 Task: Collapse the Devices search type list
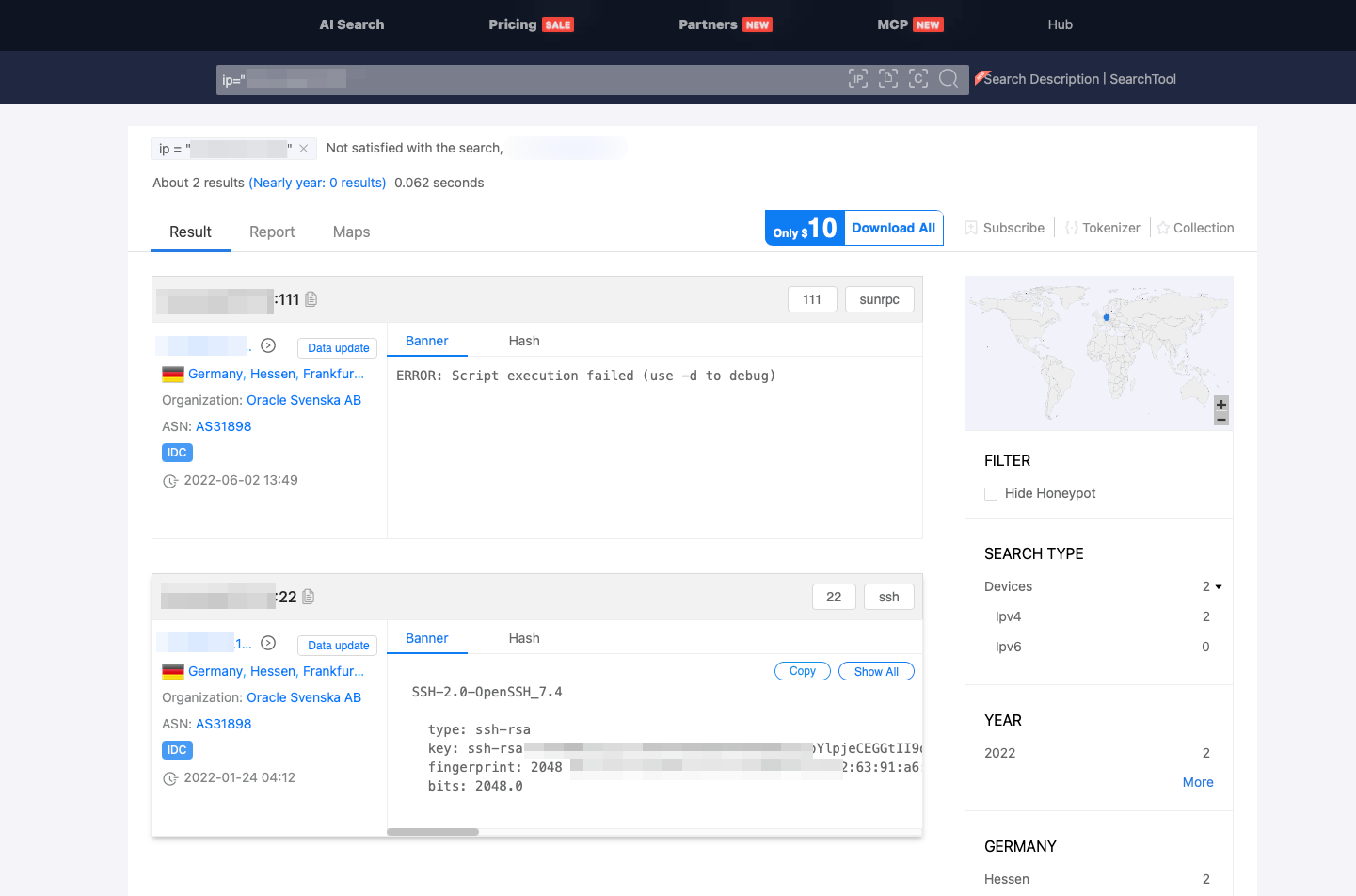click(1219, 586)
